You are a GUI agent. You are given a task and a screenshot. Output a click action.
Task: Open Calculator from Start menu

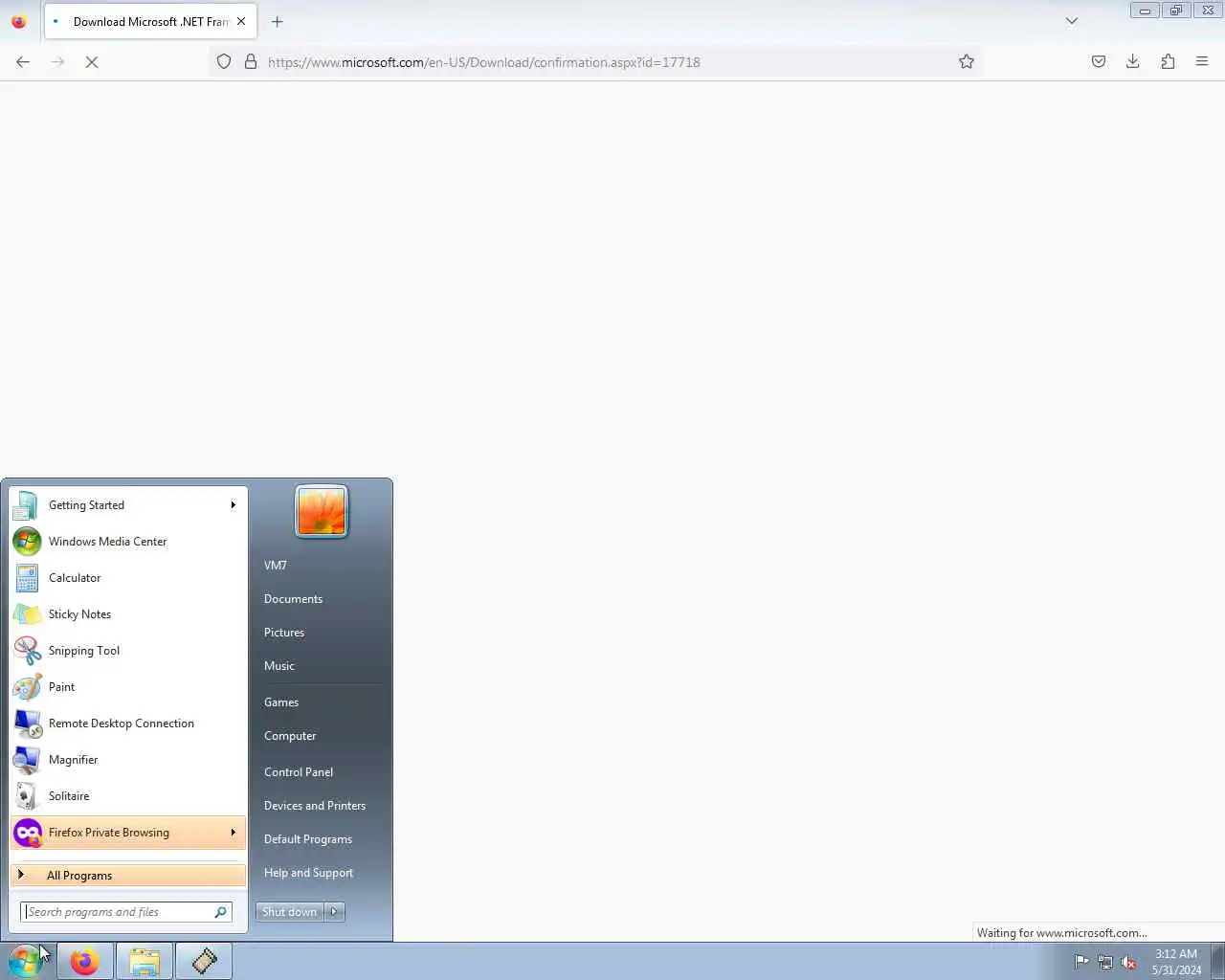click(128, 578)
